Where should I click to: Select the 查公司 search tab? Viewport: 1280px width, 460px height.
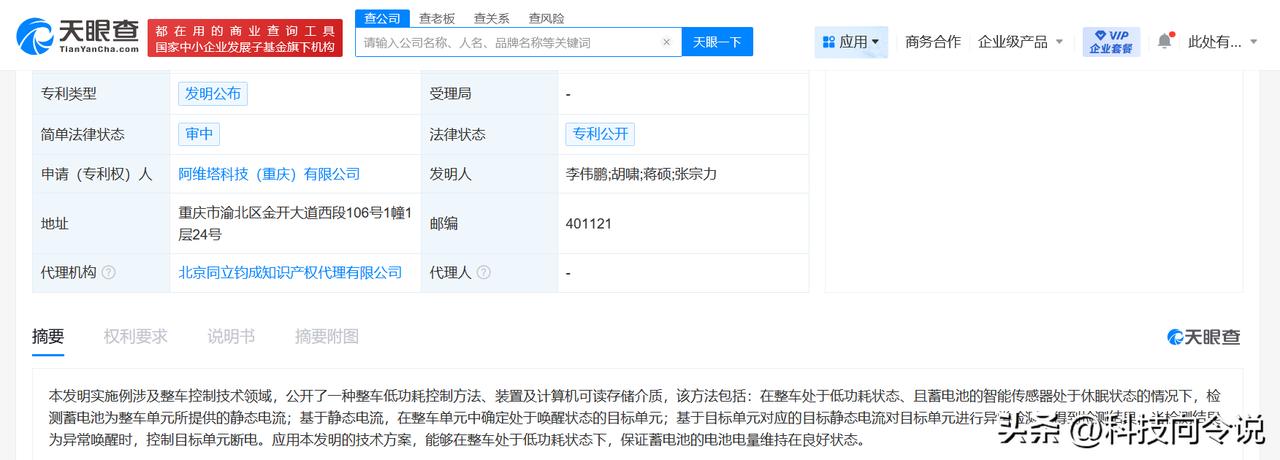[x=382, y=18]
